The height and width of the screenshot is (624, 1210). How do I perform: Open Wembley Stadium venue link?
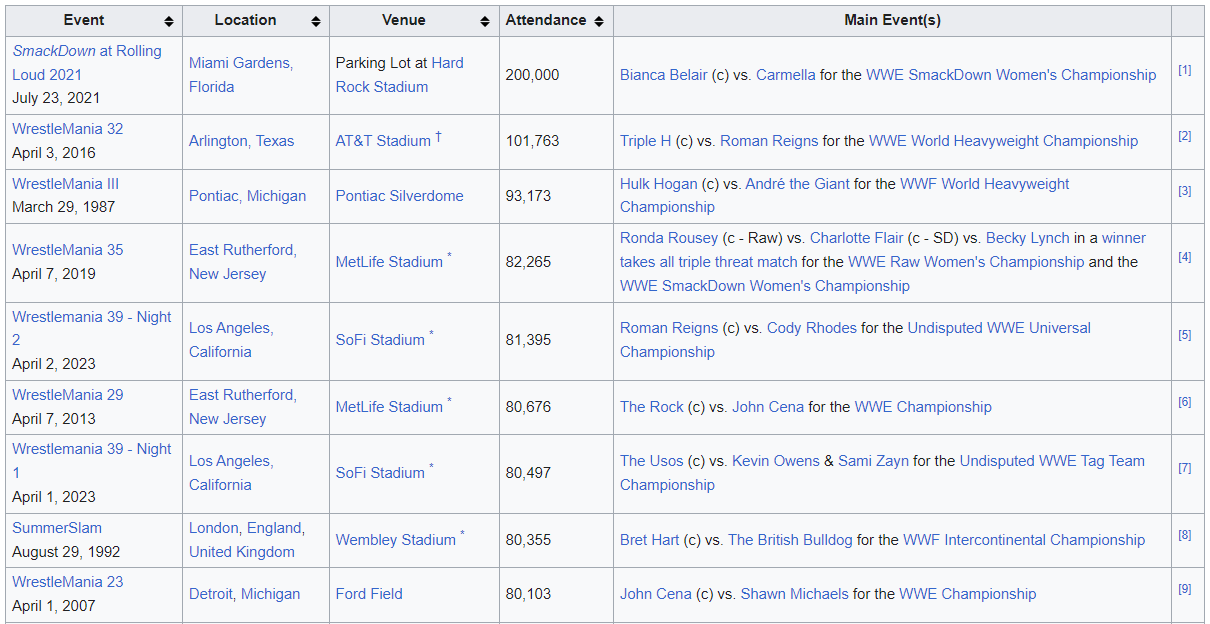(396, 539)
